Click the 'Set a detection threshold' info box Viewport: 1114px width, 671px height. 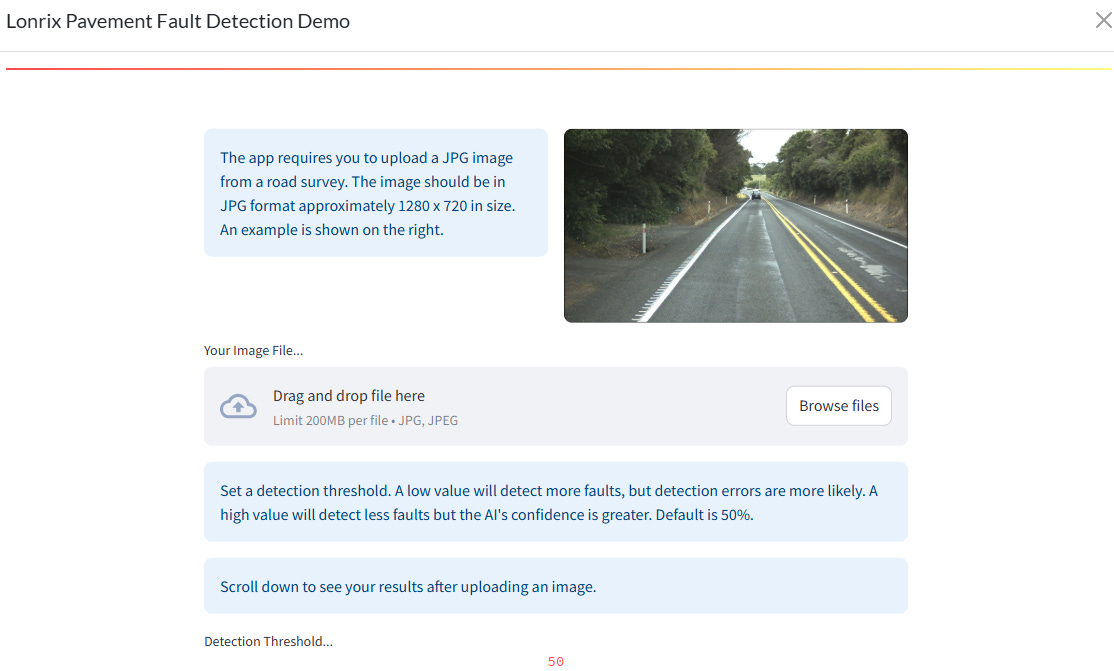[556, 502]
